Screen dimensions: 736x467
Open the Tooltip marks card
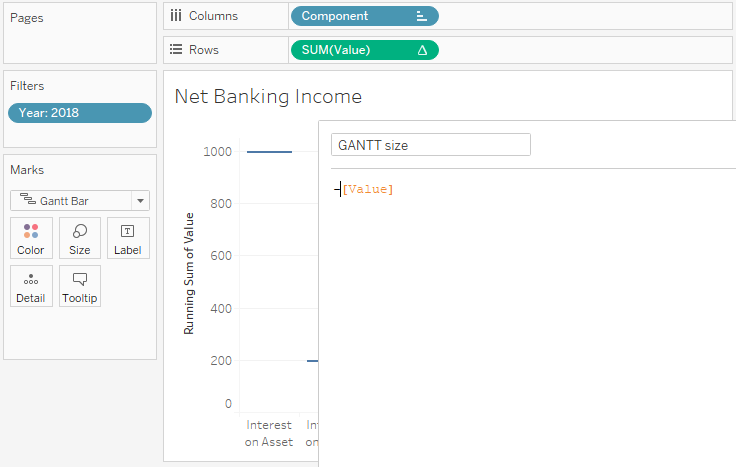(80, 286)
